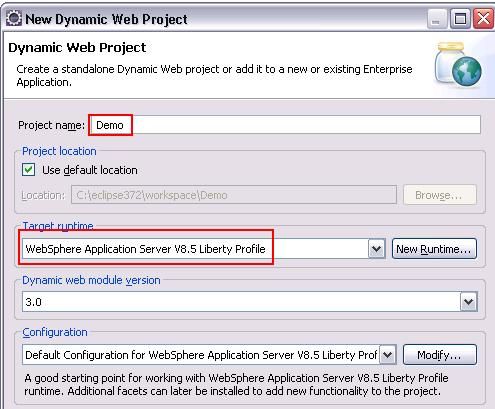Click the Dynamic Web Project heading
Screen dimensions: 495x409
pyautogui.click(x=77, y=47)
